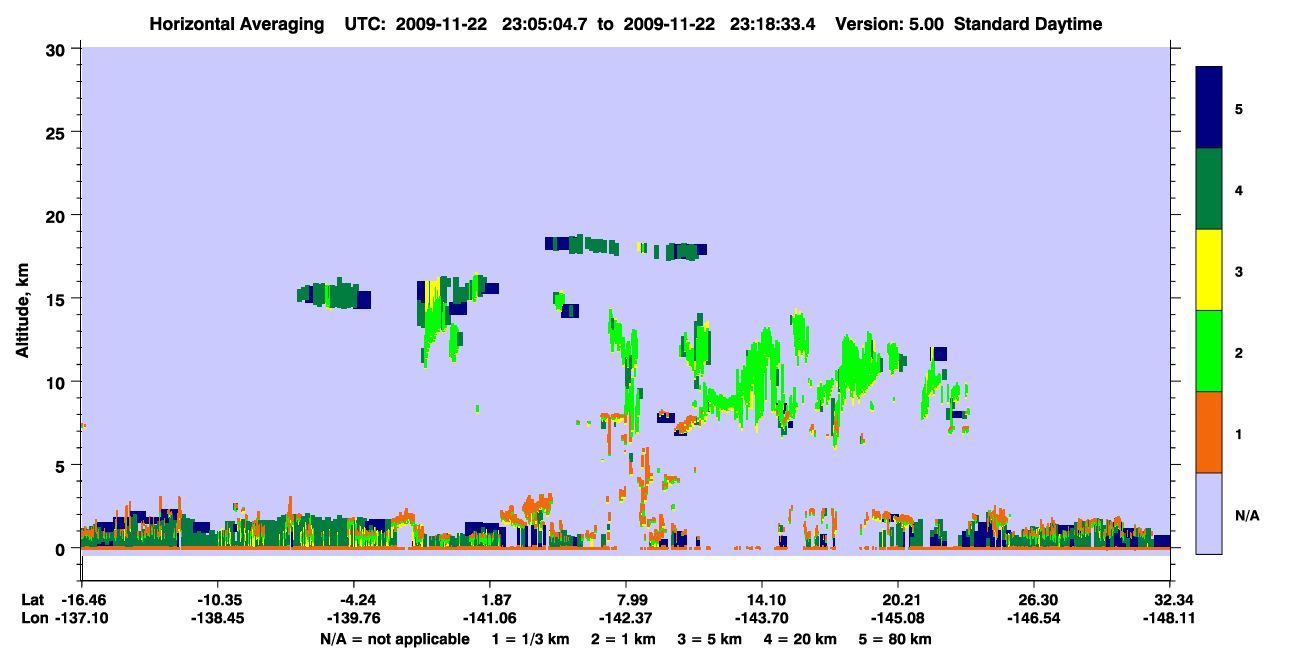Click colorbar label 5
This screenshot has width=1300, height=667.
pyautogui.click(x=1239, y=108)
